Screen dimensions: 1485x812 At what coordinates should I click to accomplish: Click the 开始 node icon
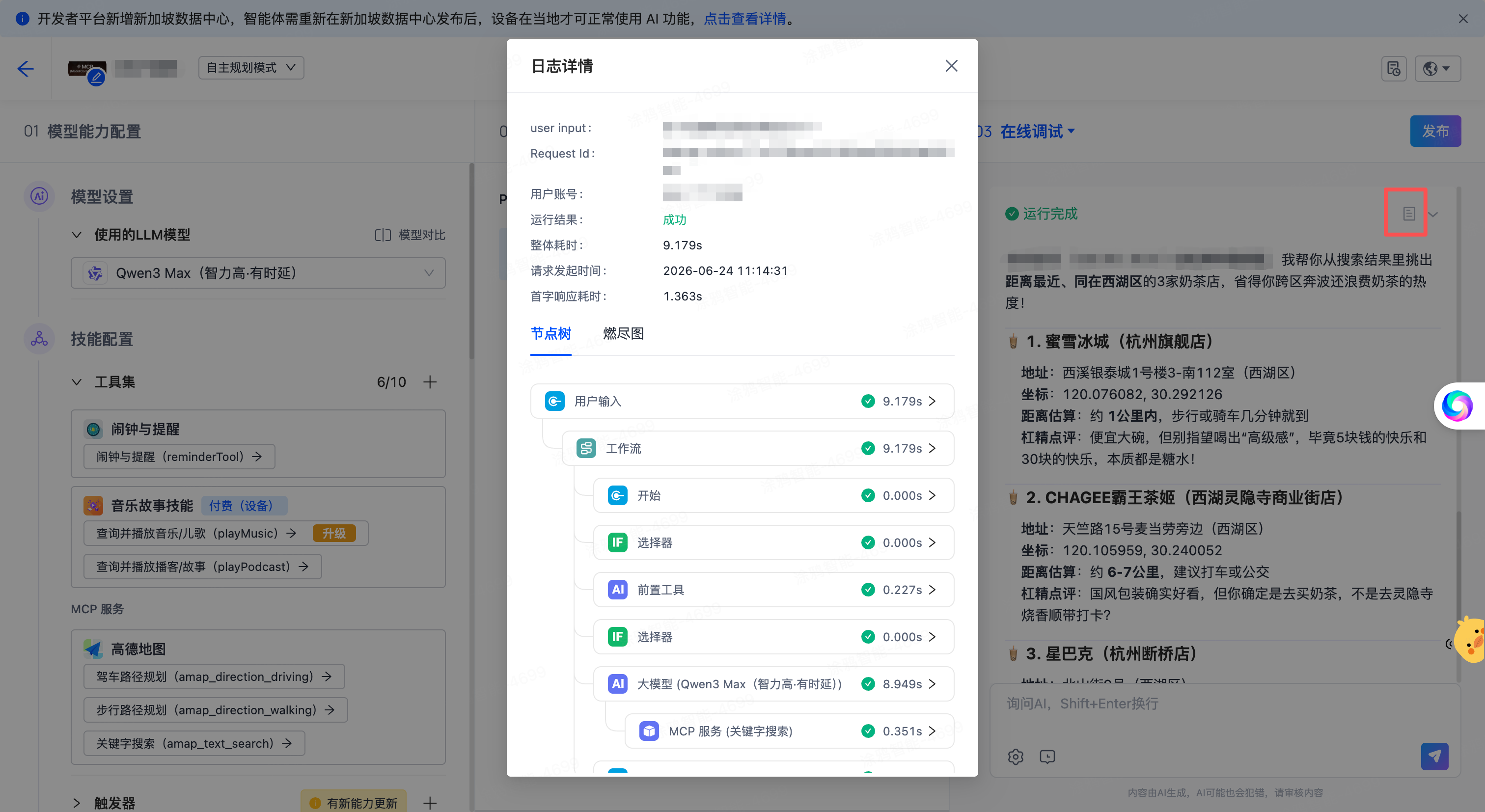617,496
